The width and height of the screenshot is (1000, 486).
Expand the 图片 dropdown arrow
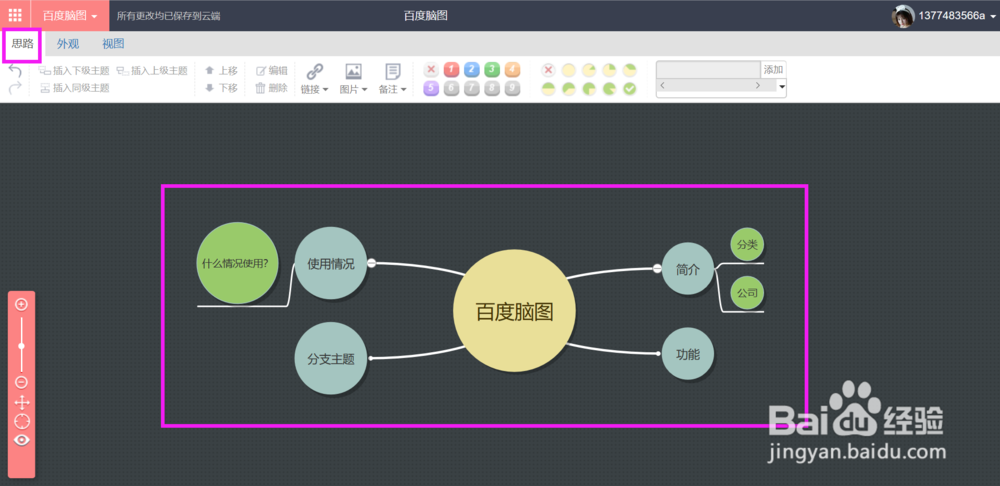tap(365, 90)
